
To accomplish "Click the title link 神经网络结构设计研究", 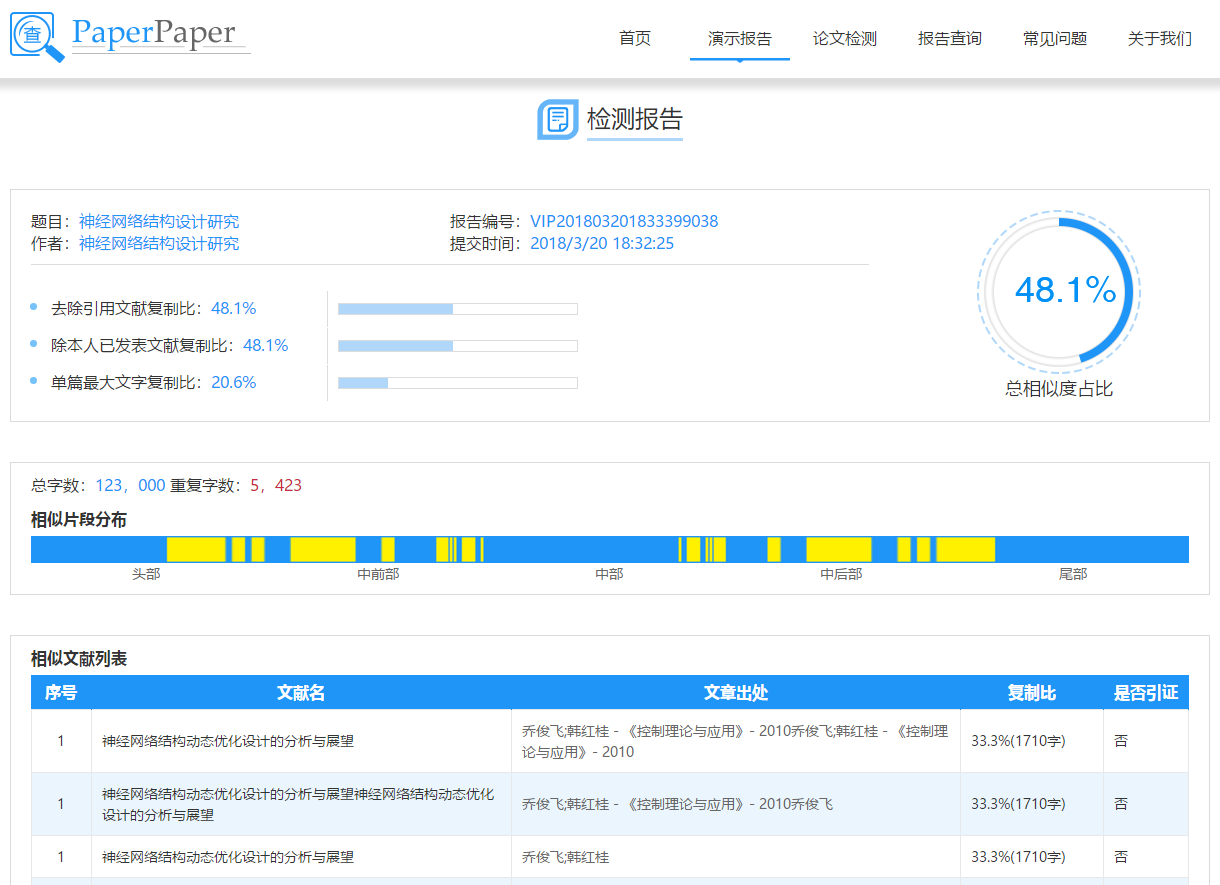I will 159,222.
